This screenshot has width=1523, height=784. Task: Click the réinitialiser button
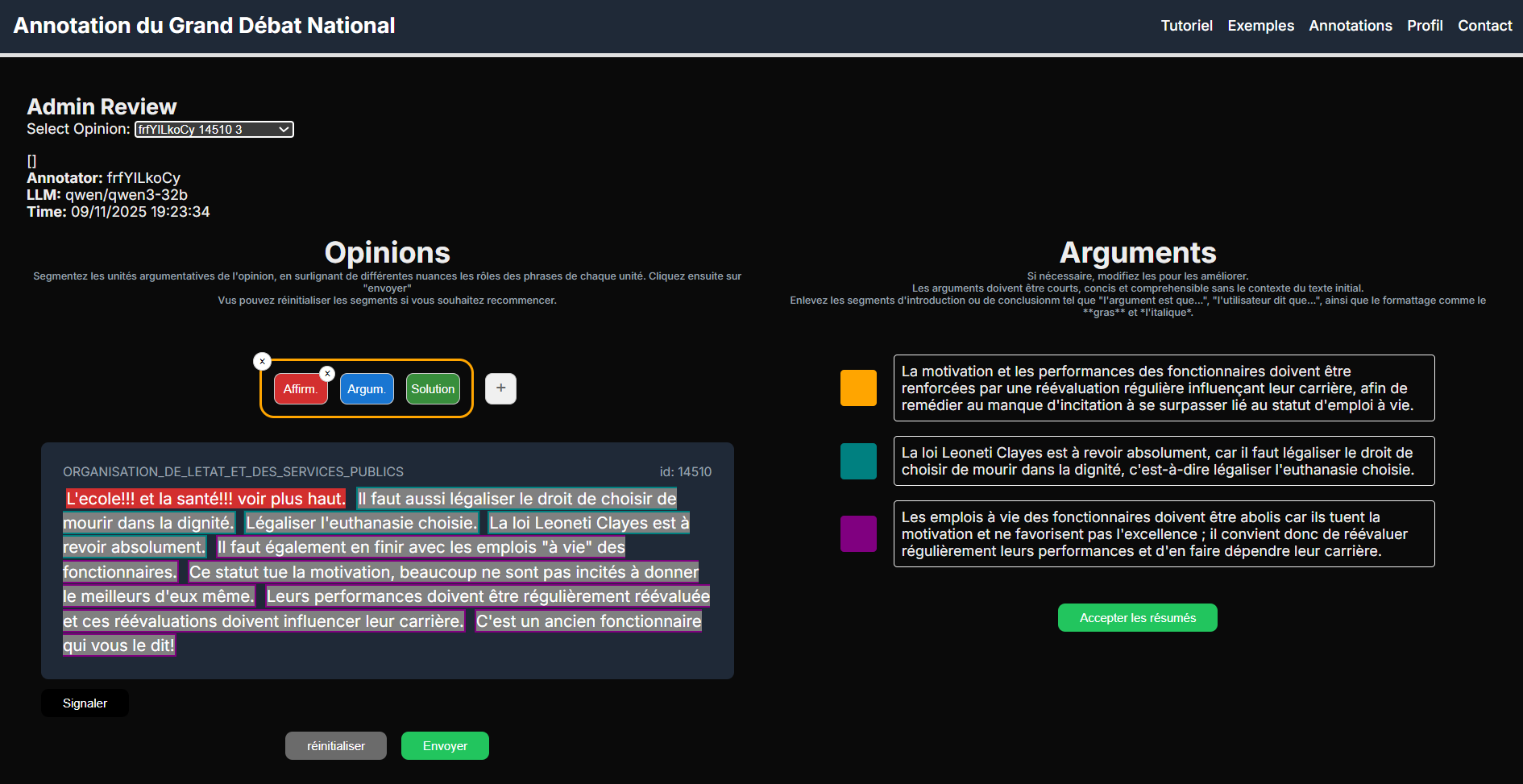coord(336,746)
